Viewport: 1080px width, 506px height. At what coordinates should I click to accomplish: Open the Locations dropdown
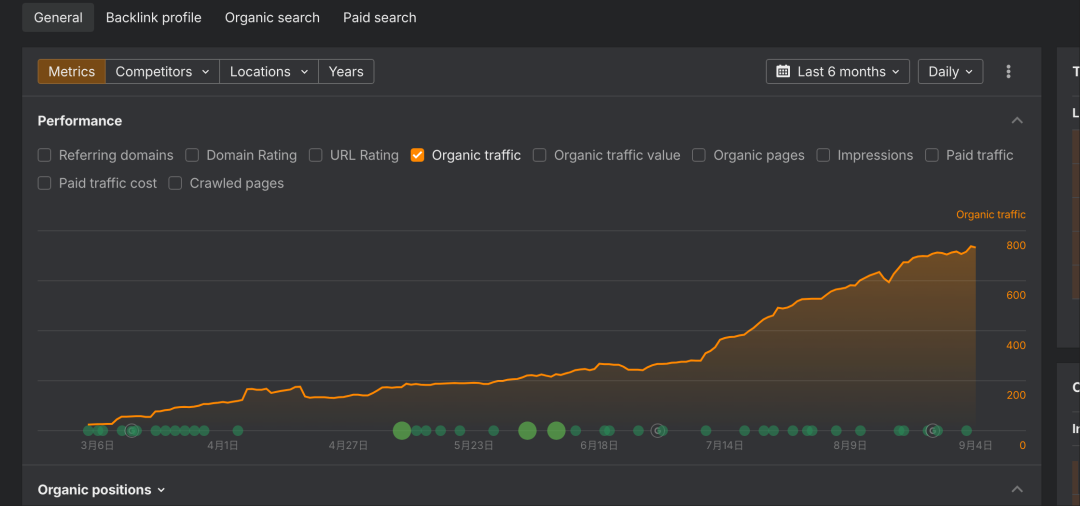(x=268, y=72)
